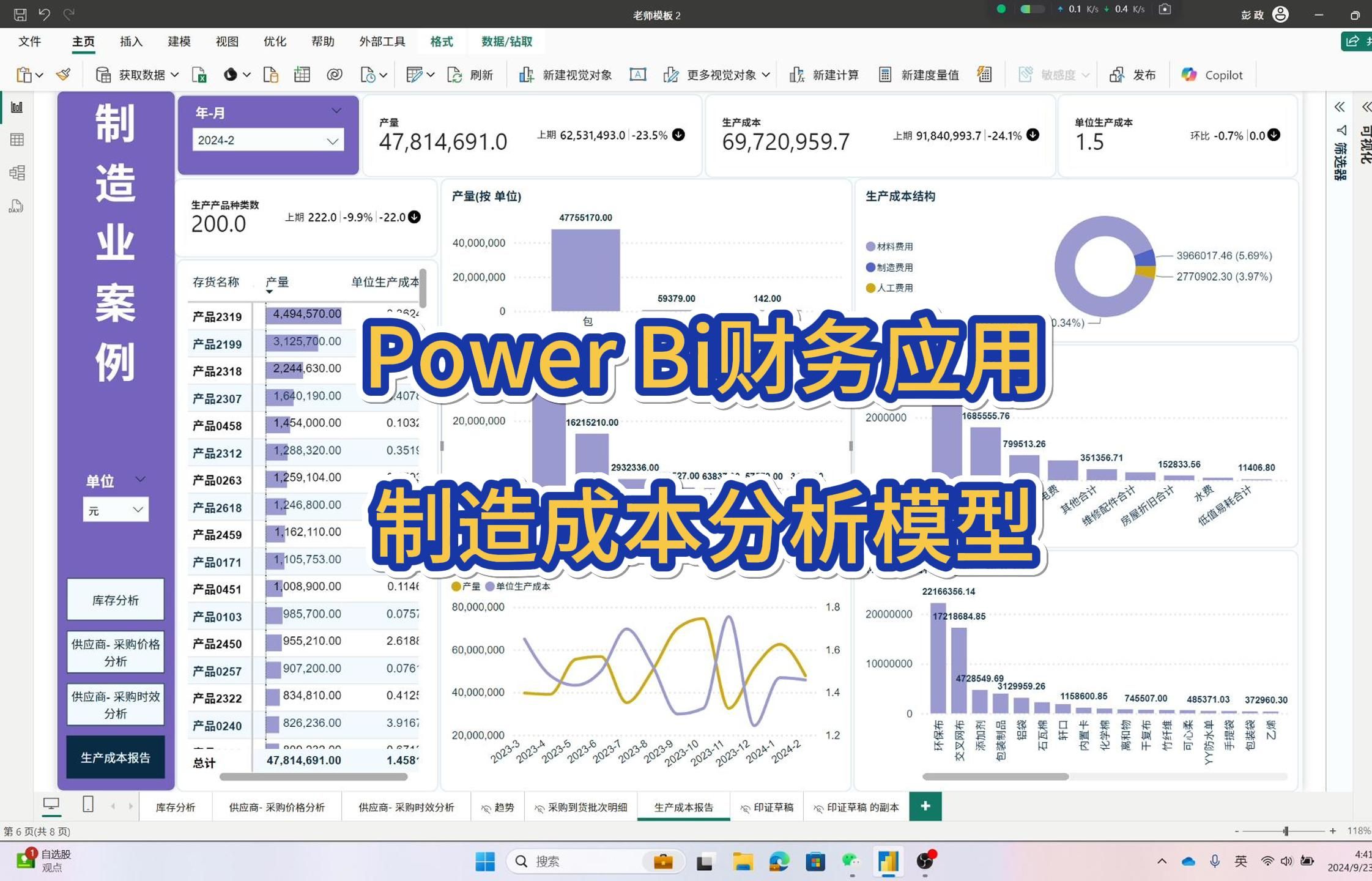
Task: Expand the 更多视觉对象 dropdown
Action: click(x=765, y=75)
